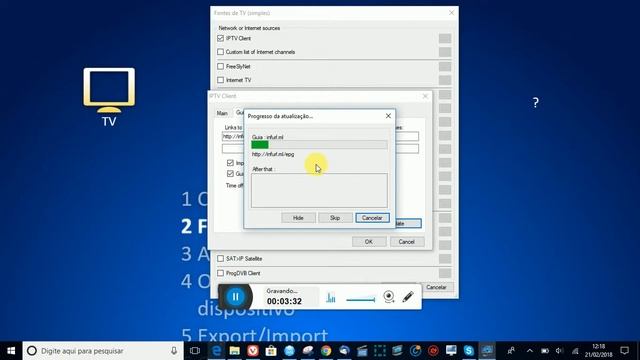Close the Progresso da atualização dialog

coord(388,116)
